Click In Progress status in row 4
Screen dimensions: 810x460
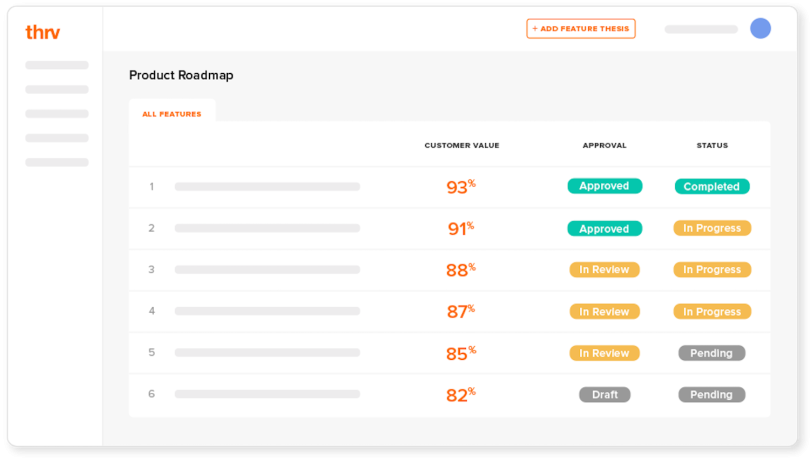712,312
